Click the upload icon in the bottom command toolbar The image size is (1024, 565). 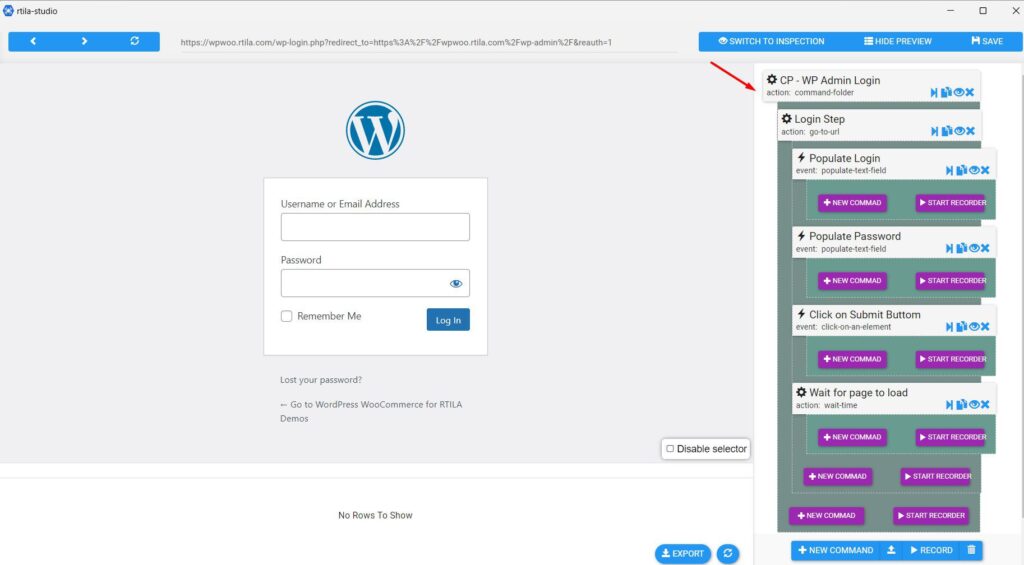click(891, 550)
